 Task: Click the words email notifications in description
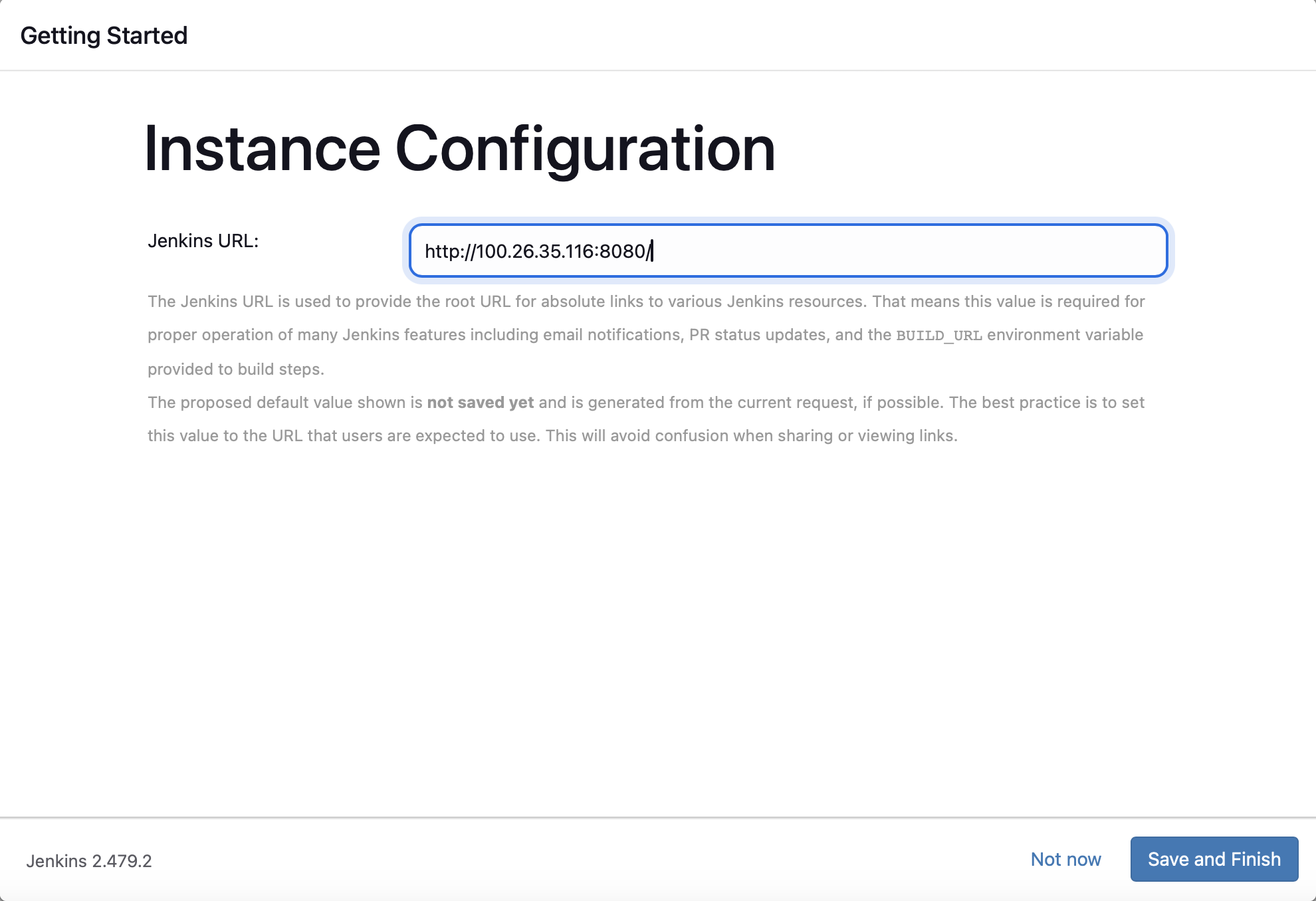(612, 335)
